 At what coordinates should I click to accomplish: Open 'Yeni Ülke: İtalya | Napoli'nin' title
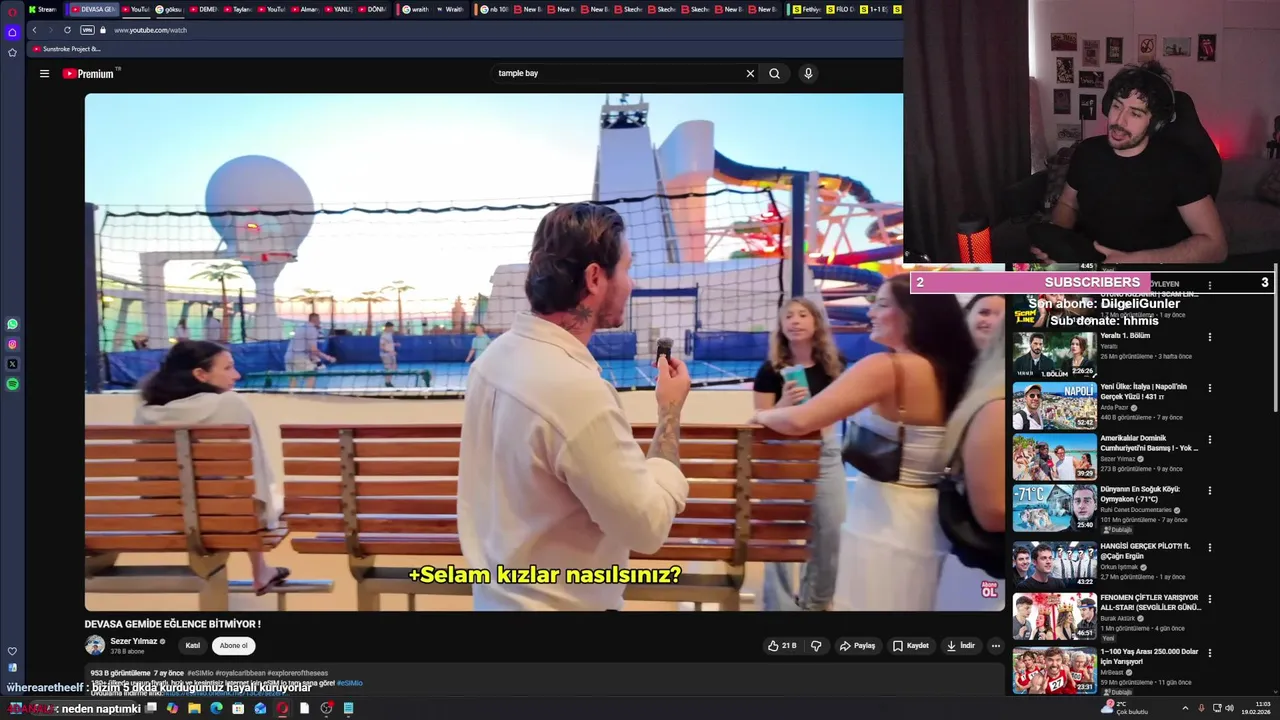coord(1144,391)
